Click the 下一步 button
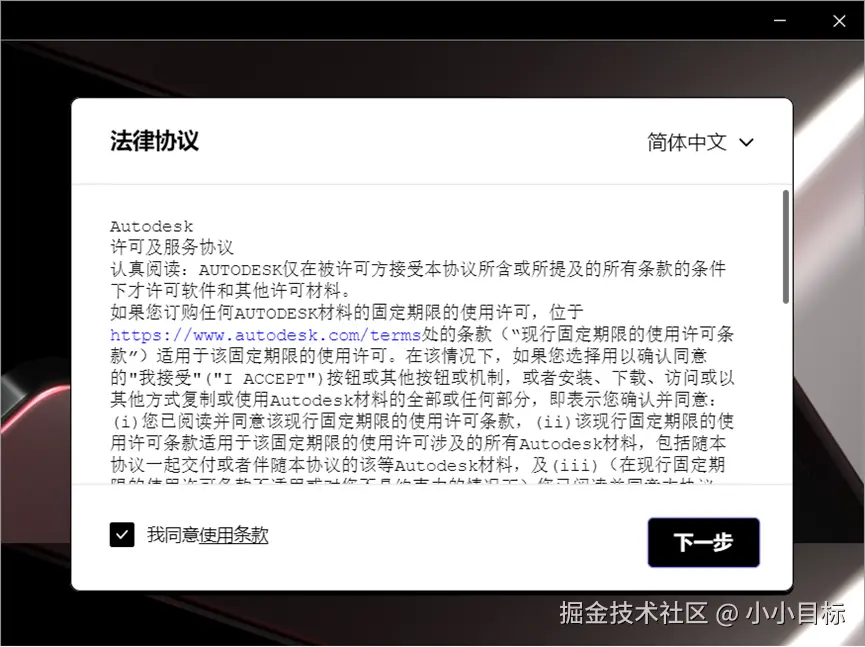865x647 pixels. [703, 542]
